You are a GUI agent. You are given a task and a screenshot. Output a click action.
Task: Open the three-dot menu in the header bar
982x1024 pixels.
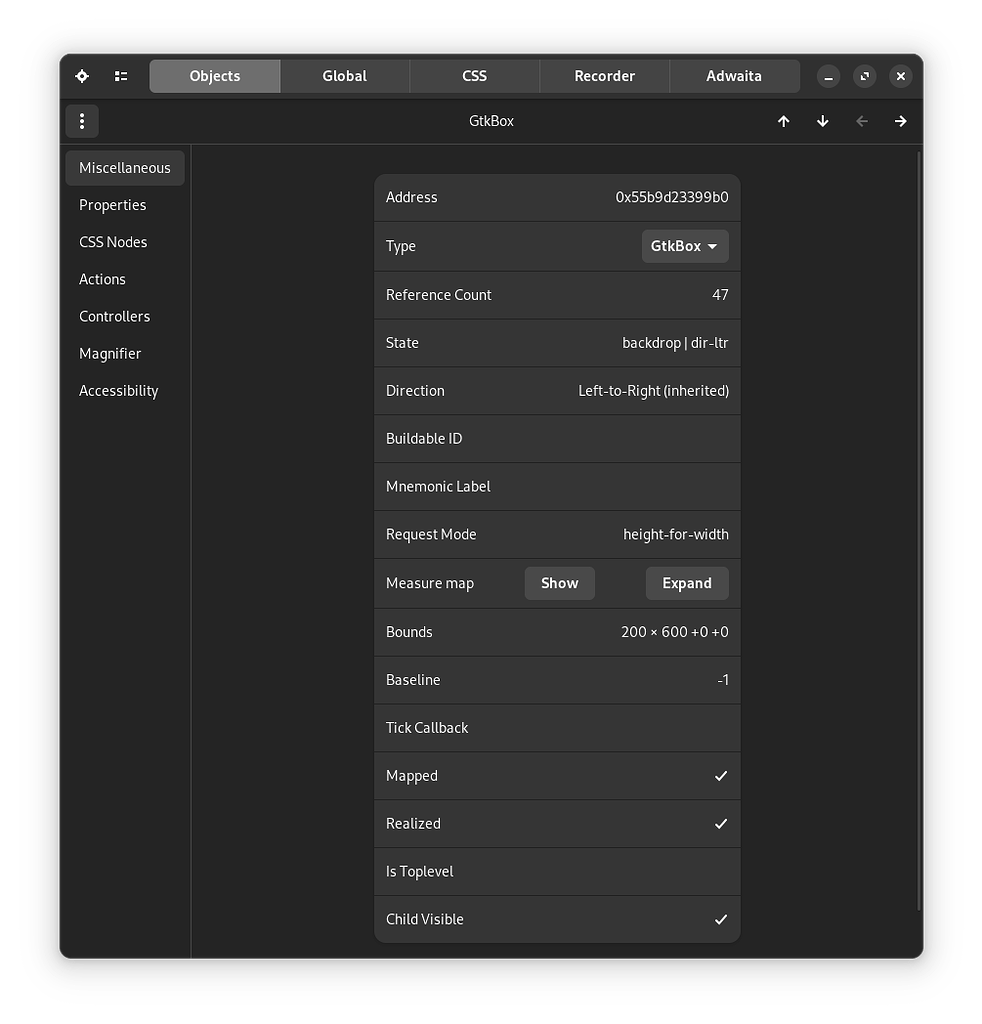tap(81, 120)
